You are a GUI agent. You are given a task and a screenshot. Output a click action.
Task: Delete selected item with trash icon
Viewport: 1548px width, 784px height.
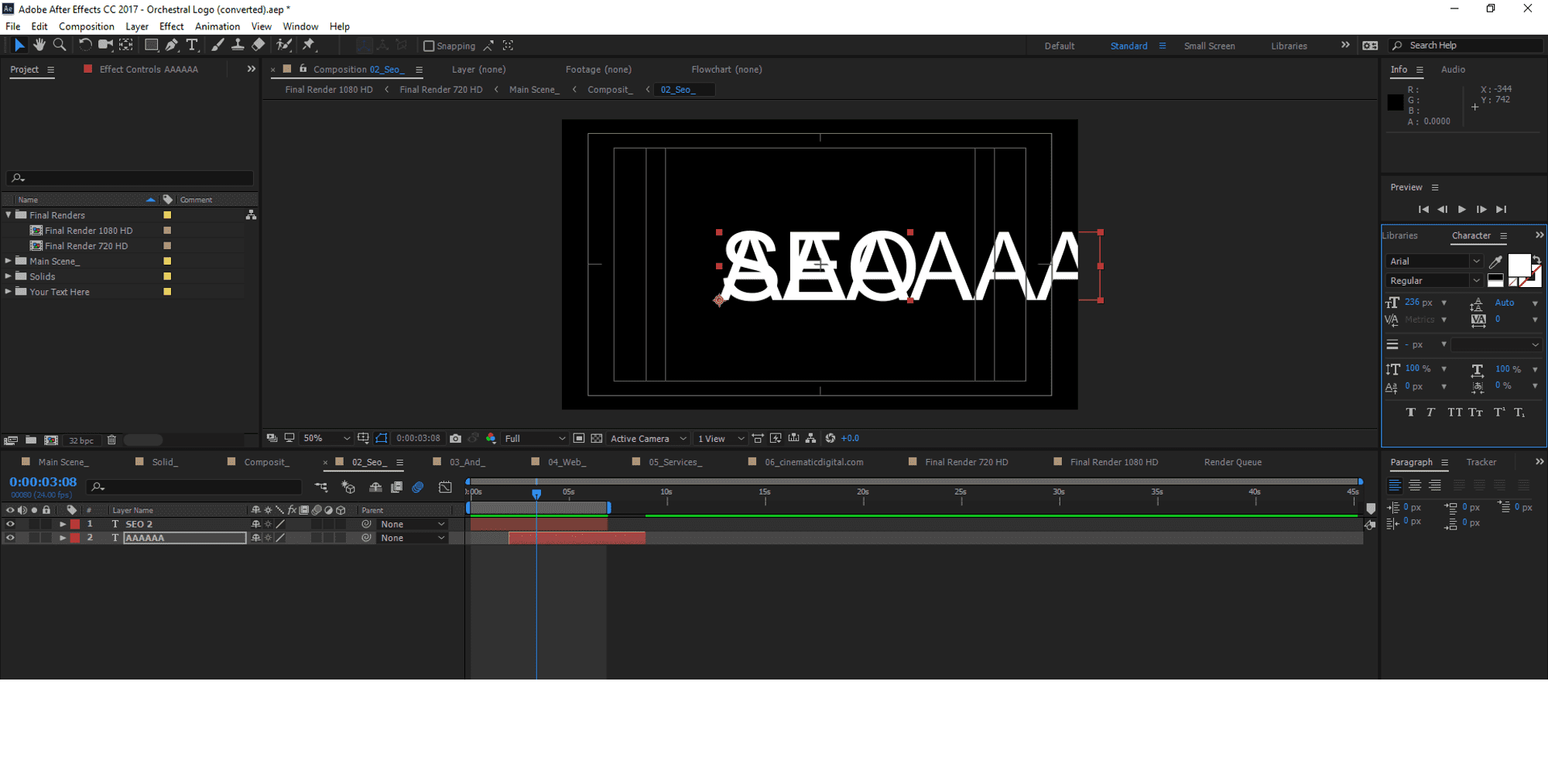pos(111,440)
